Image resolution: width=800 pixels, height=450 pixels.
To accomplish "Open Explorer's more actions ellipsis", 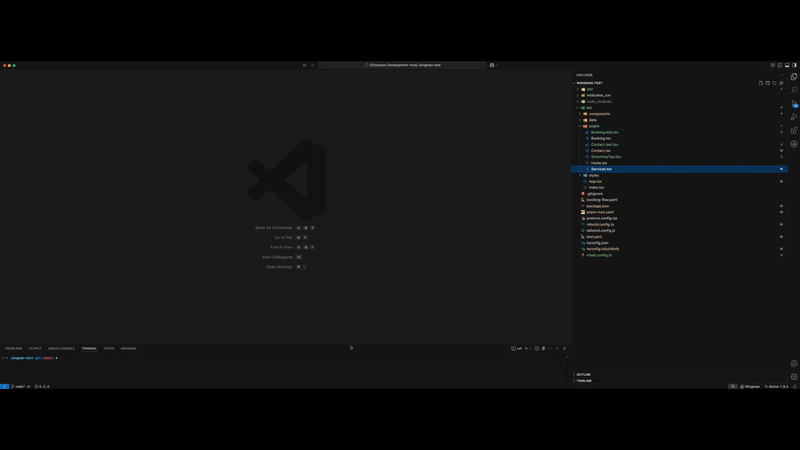I will [781, 75].
